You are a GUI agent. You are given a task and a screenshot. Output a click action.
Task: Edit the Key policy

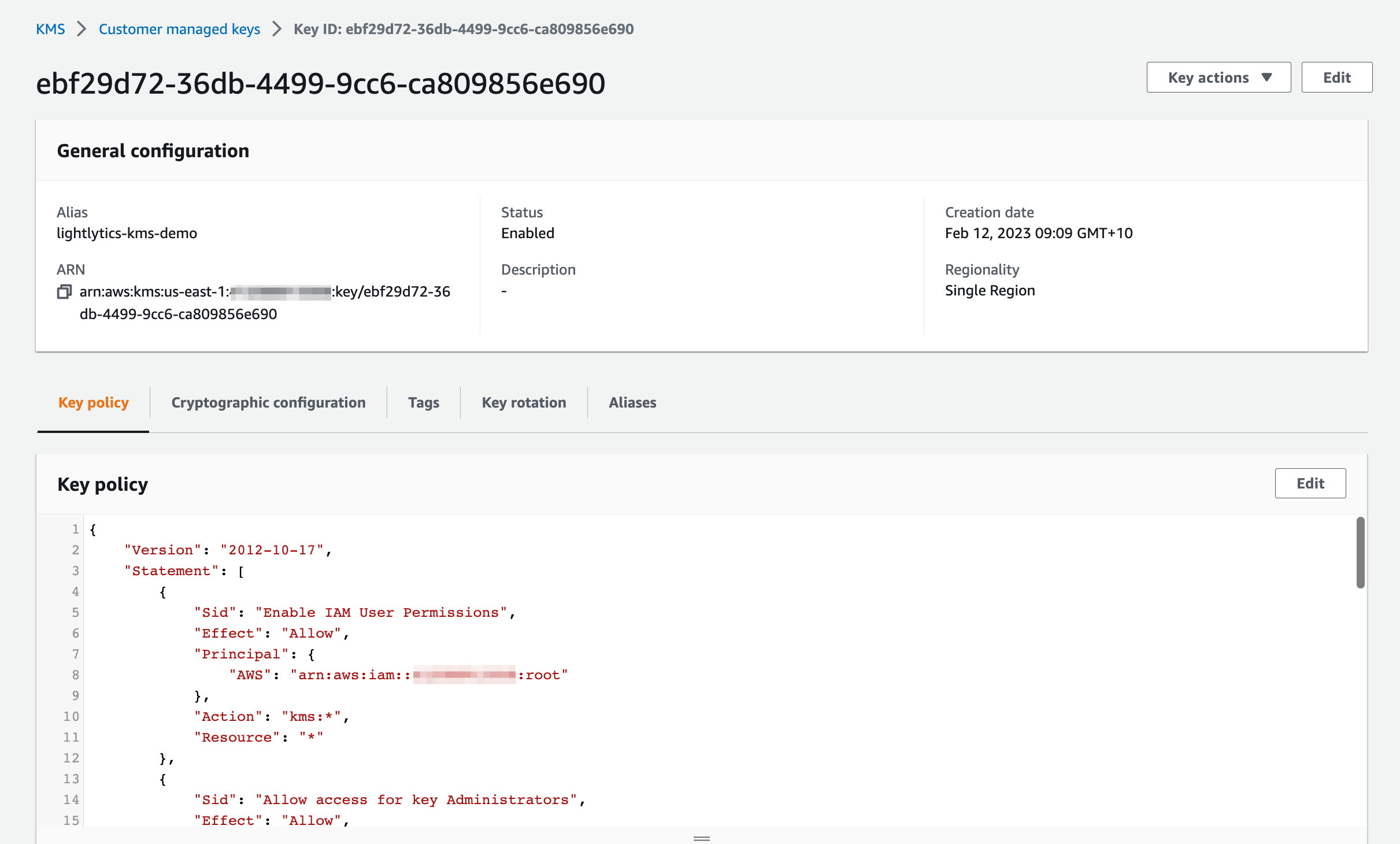(x=1310, y=483)
